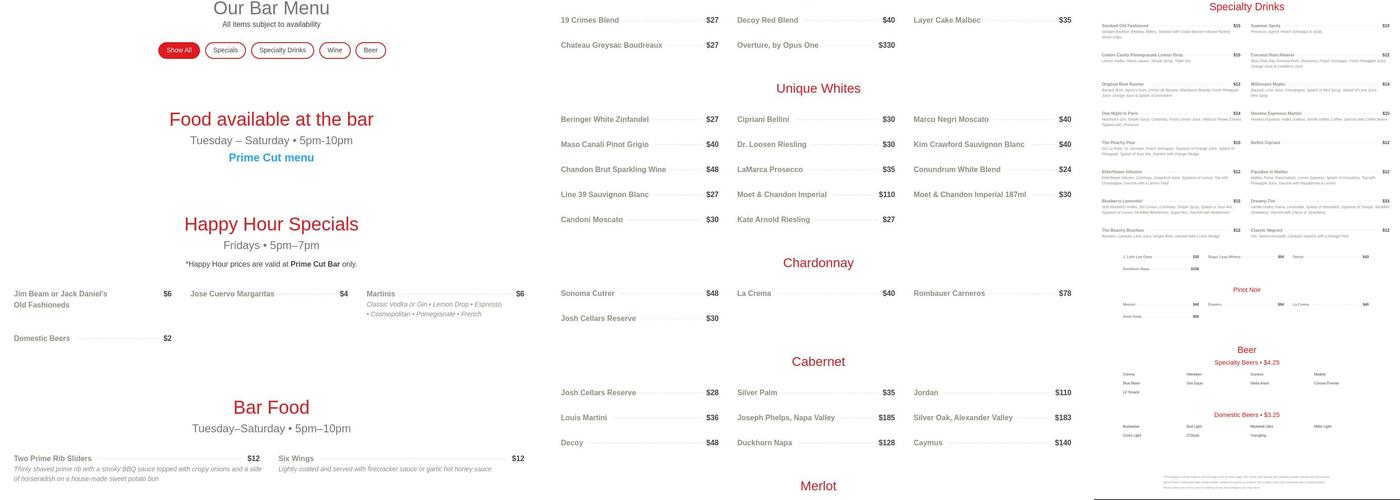Viewport: 1400px width, 500px height.
Task: Select Rombauer Carneros chardonnay
Action: coord(949,294)
